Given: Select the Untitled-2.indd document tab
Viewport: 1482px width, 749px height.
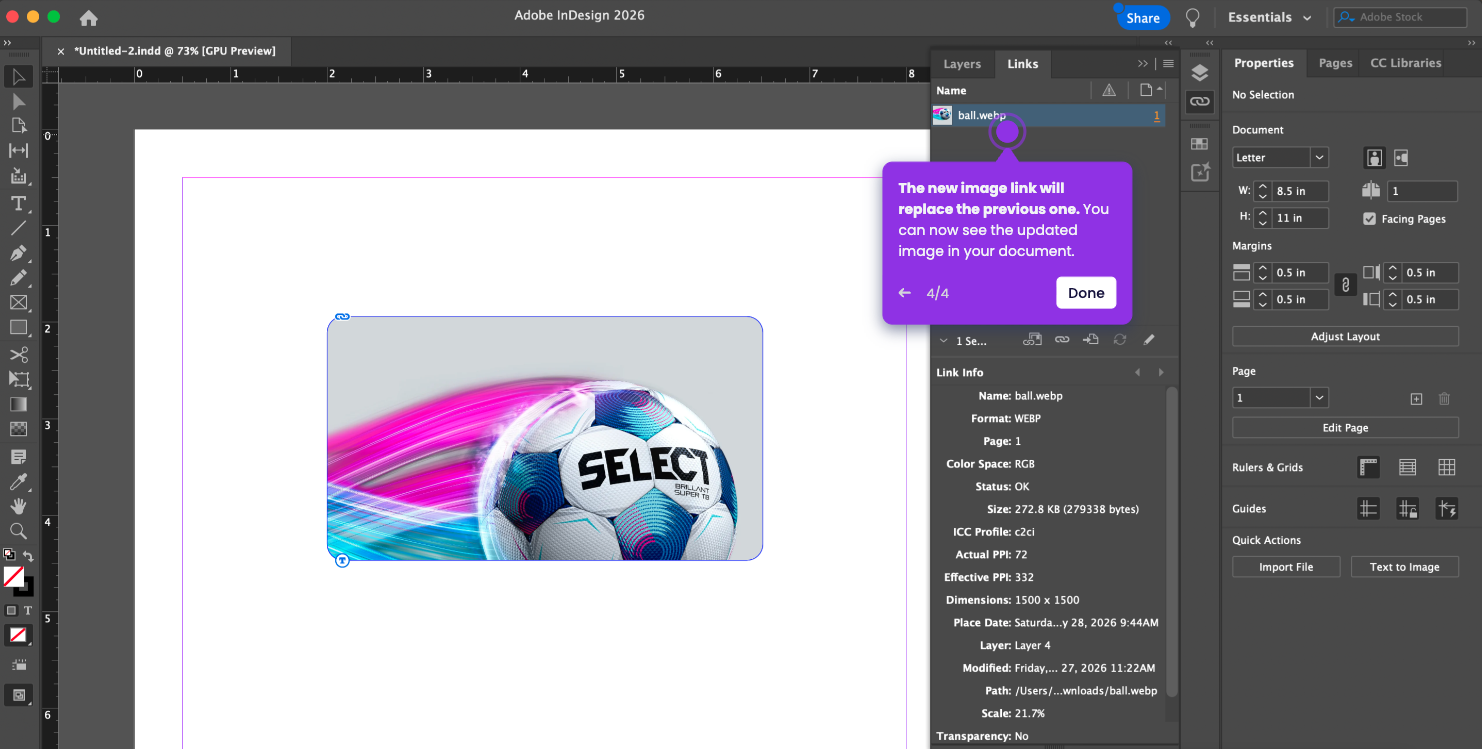Looking at the screenshot, I should click(x=166, y=50).
